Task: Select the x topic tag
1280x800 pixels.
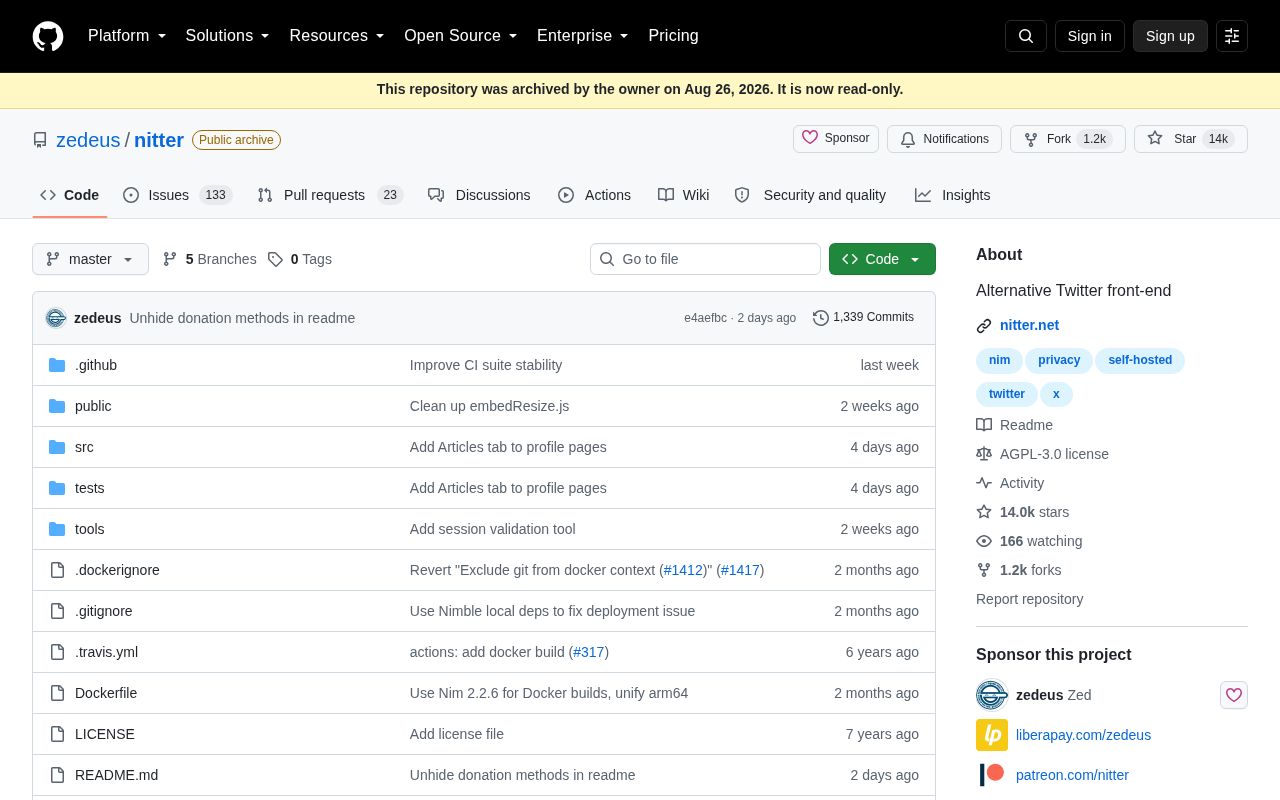Action: point(1056,395)
